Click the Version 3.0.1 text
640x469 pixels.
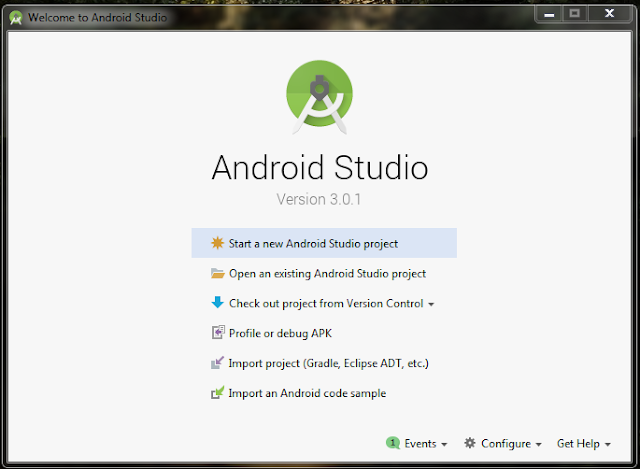pos(319,199)
